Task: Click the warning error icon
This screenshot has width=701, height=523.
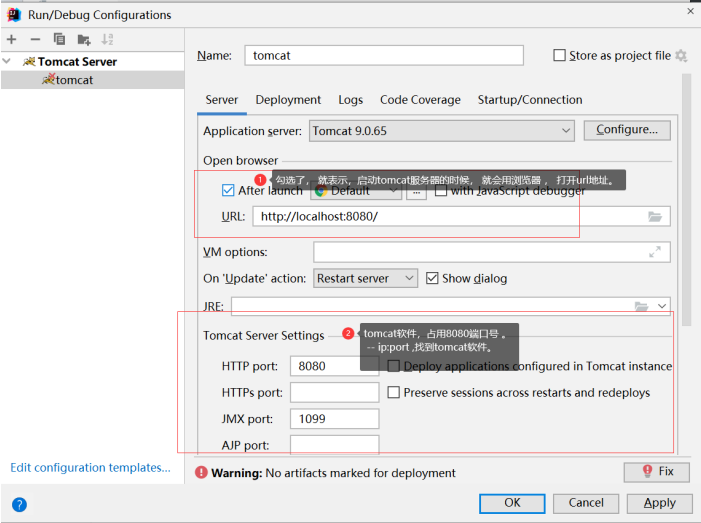Action: 201,472
